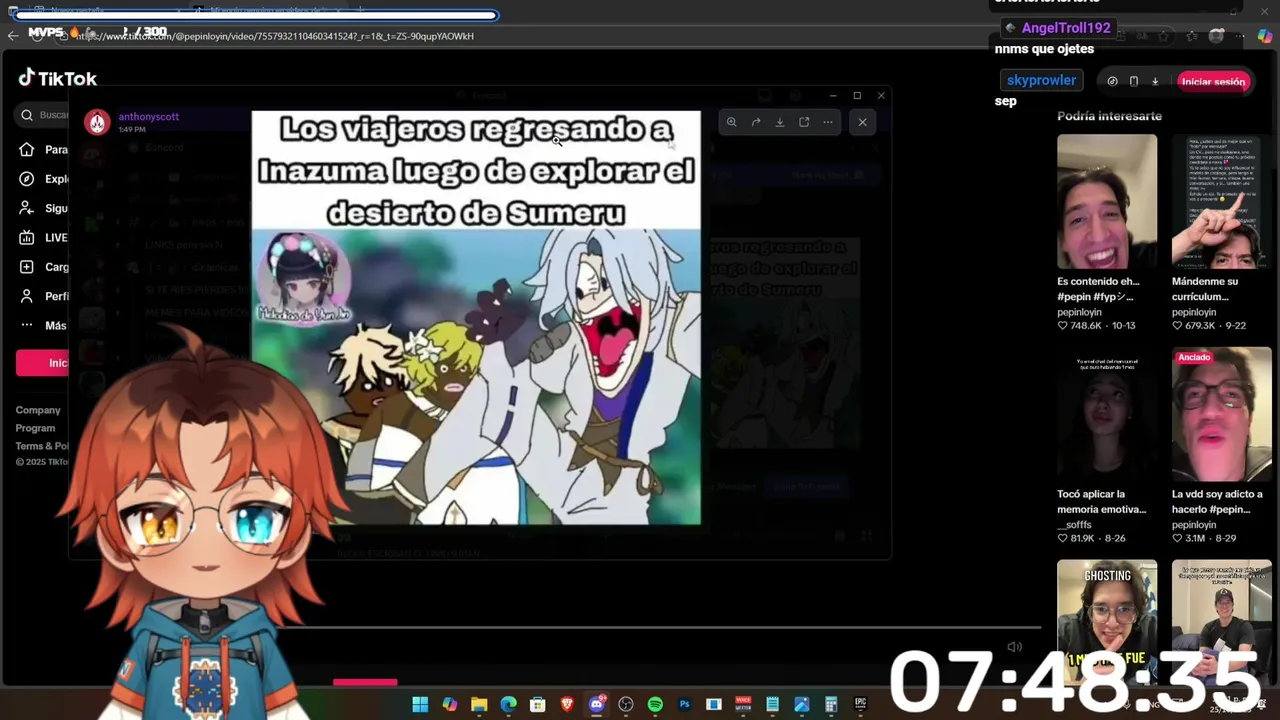1280x720 pixels.
Task: Open the Siguiendo people icon in sidebar
Action: click(26, 208)
